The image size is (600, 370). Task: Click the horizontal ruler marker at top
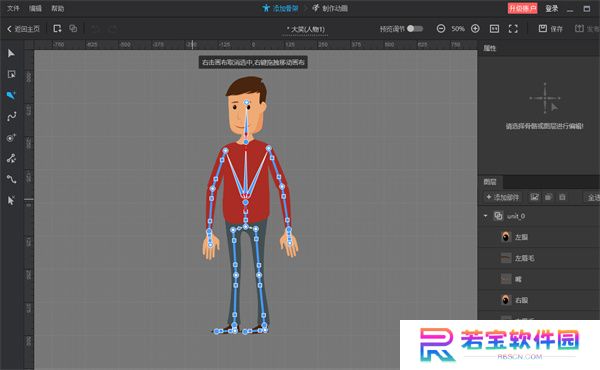pos(192,44)
